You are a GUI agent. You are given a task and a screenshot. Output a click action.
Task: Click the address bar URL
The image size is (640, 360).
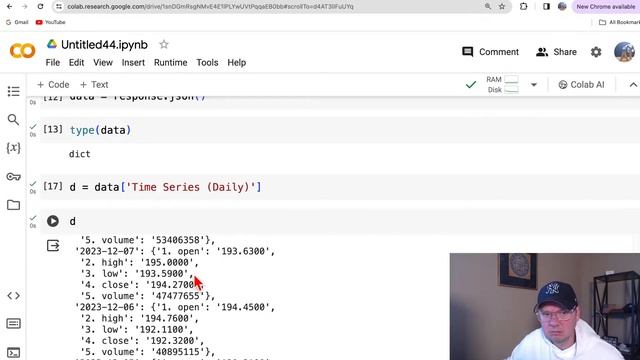coord(210,7)
